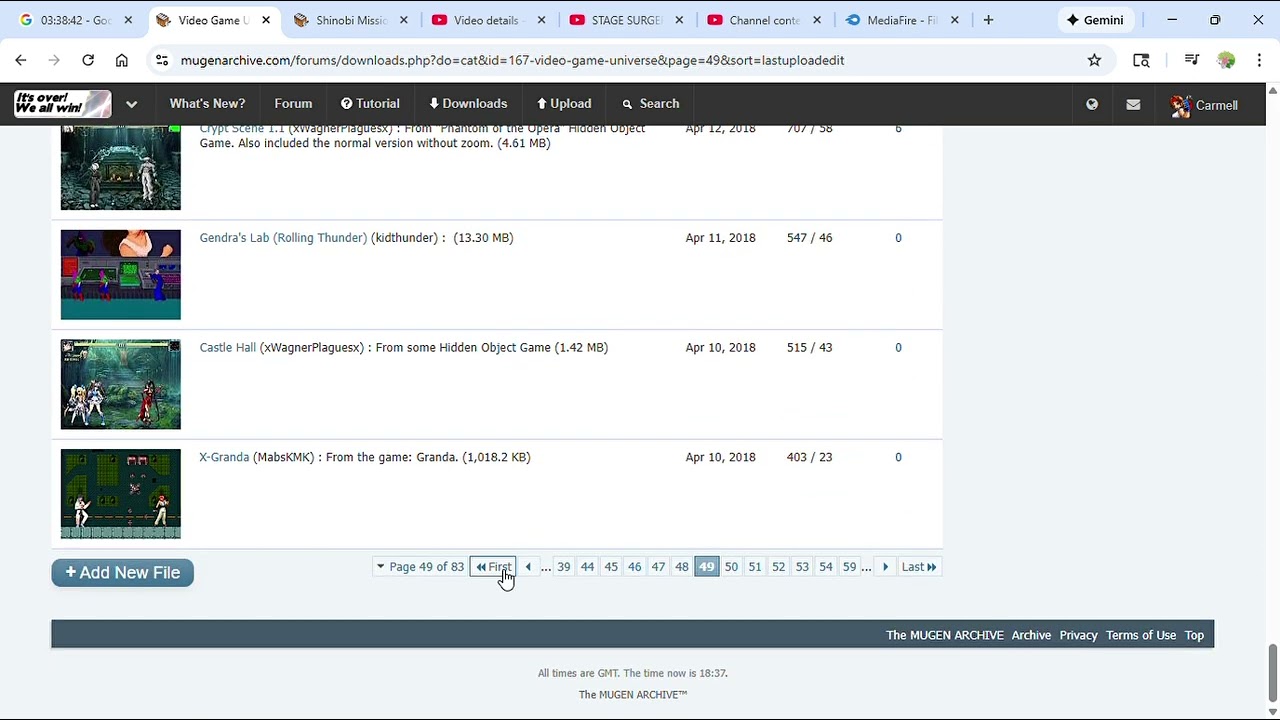Viewport: 1280px width, 720px height.
Task: Go to page 39
Action: click(x=564, y=567)
